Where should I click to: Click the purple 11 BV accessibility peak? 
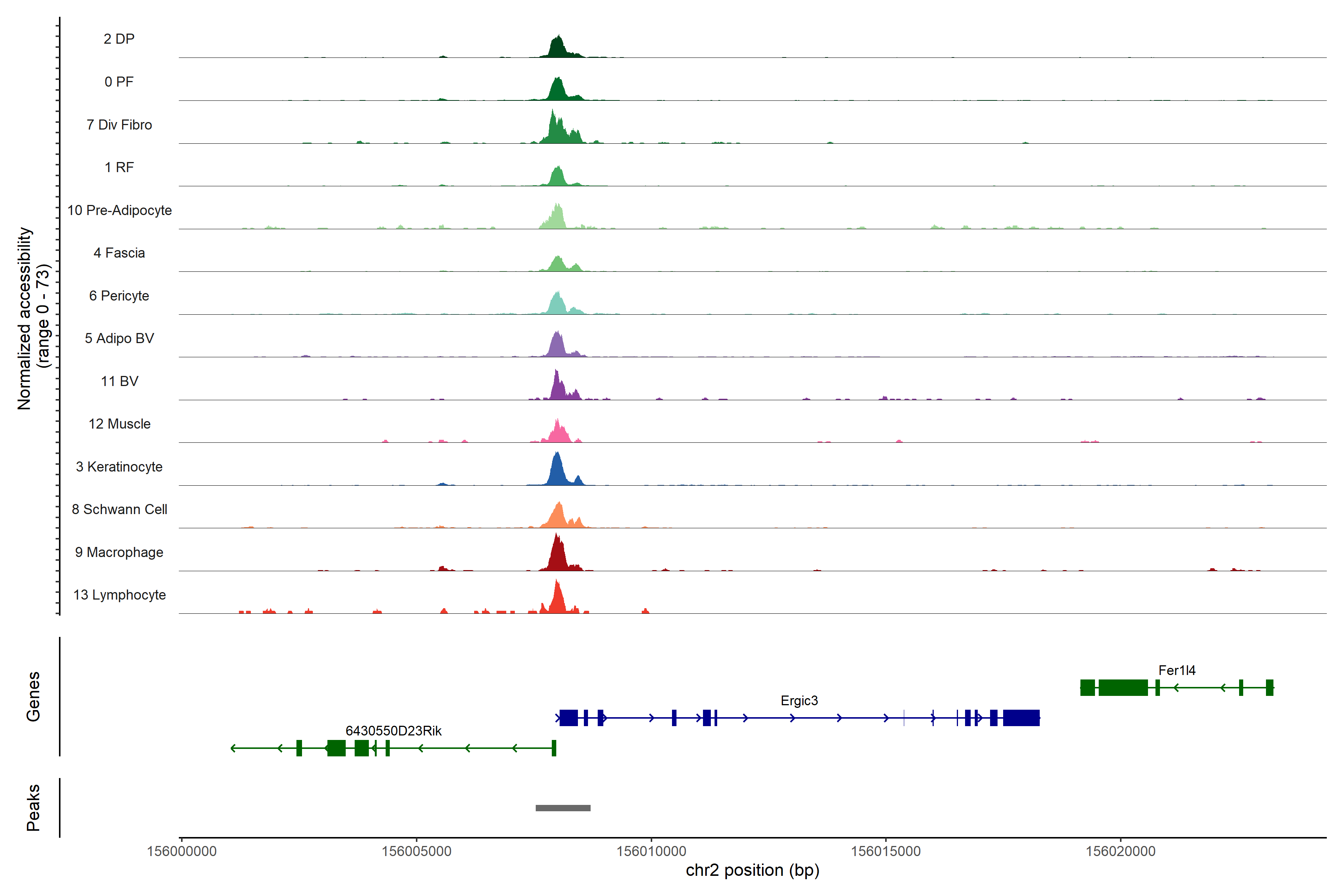click(557, 388)
